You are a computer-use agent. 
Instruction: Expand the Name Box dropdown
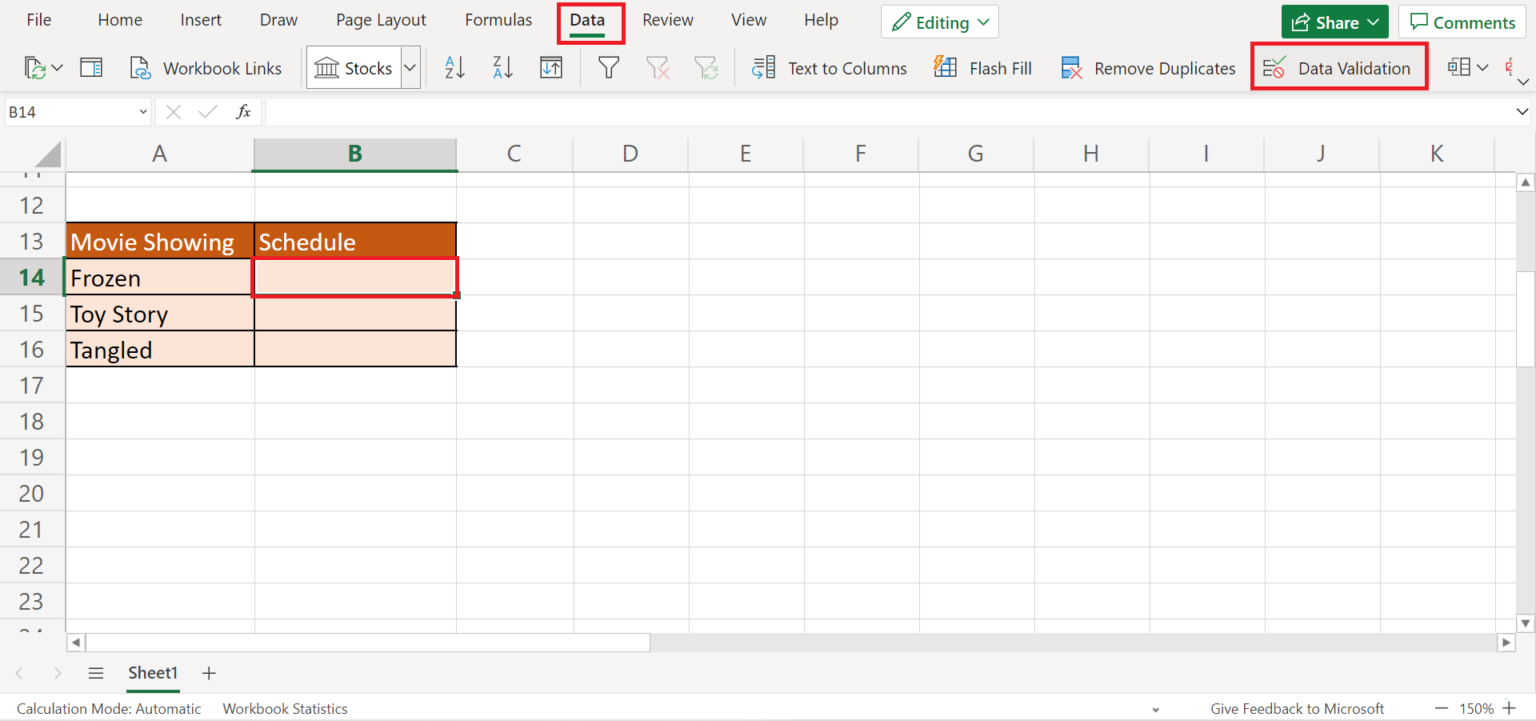click(x=142, y=111)
